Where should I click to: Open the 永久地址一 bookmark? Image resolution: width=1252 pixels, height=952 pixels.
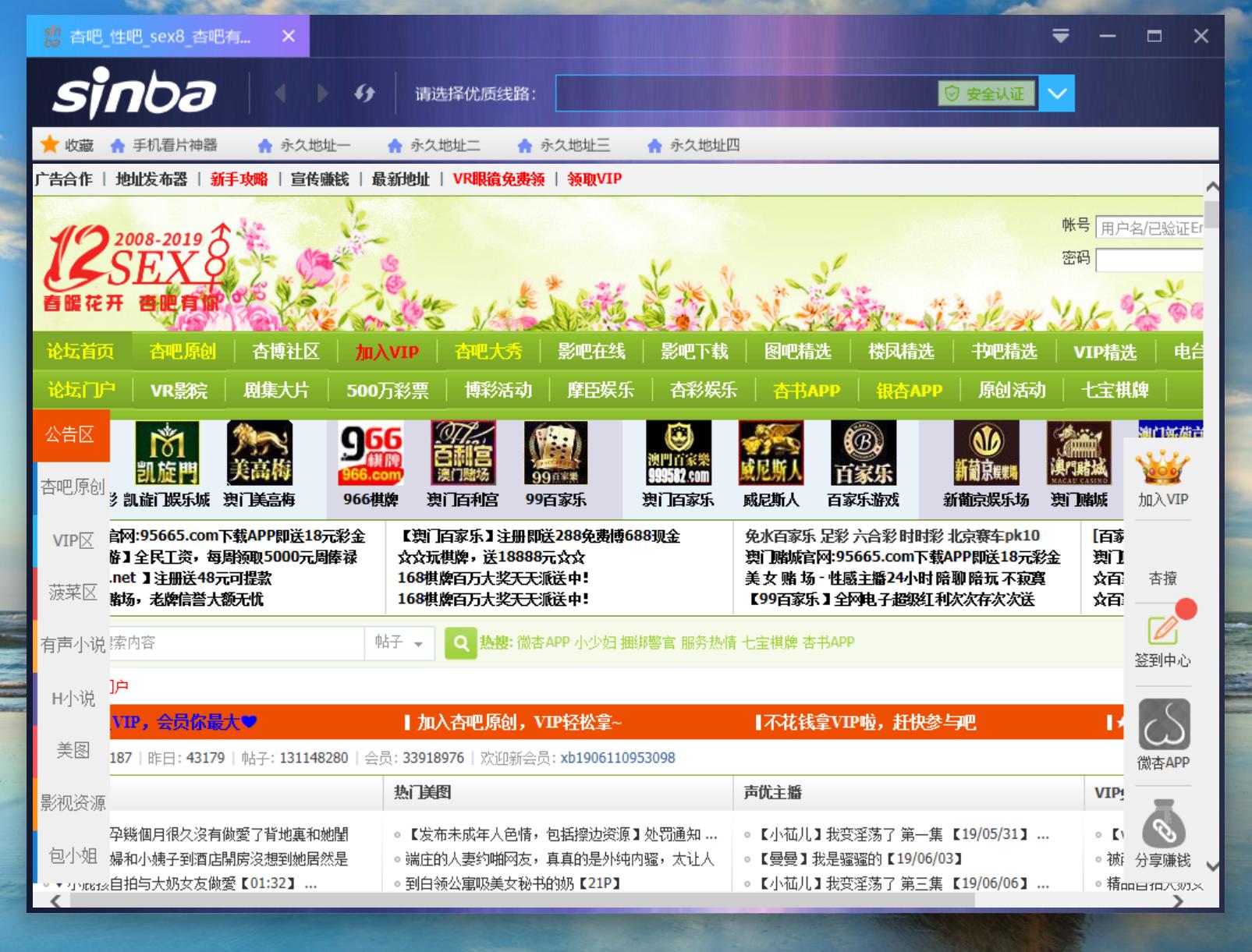click(304, 145)
